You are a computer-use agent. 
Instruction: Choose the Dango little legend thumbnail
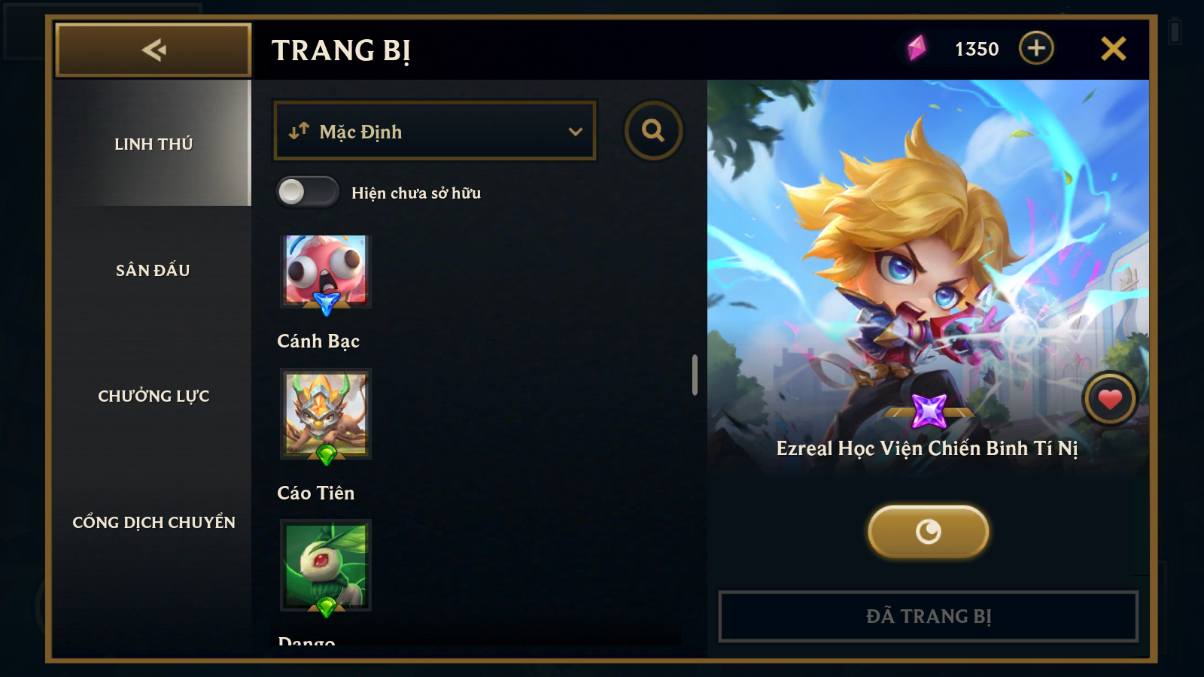pyautogui.click(x=326, y=566)
